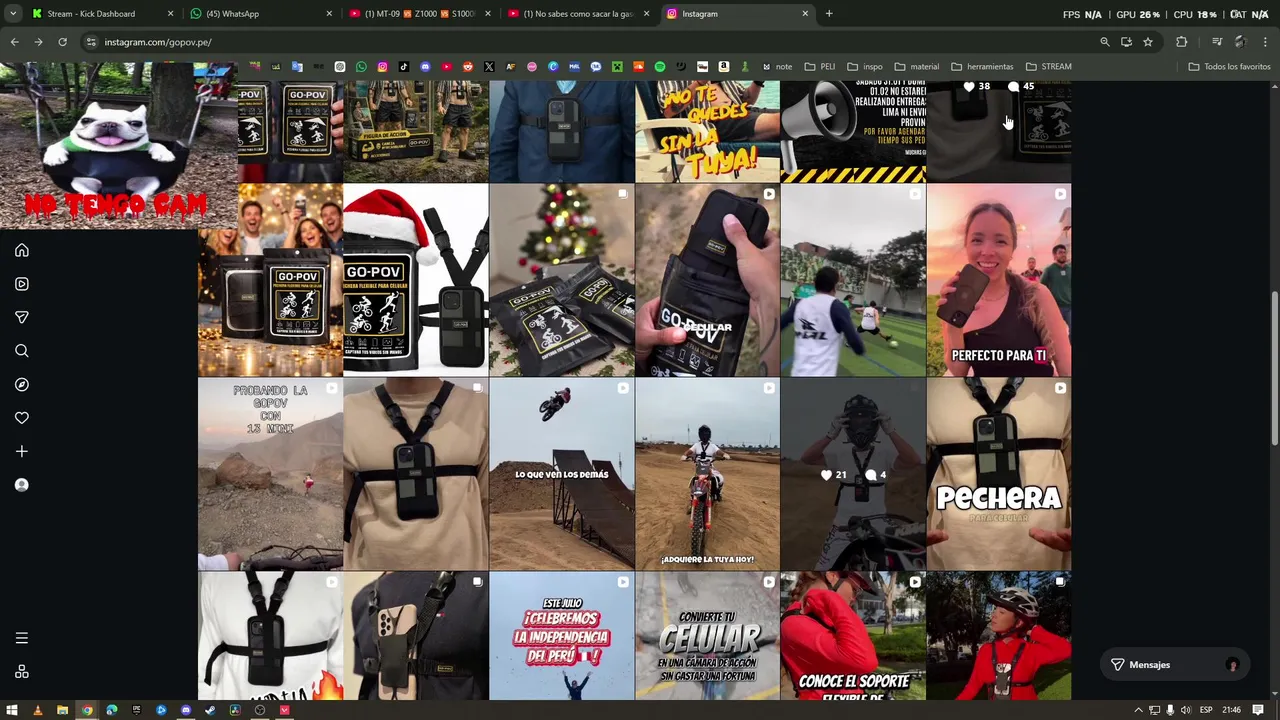Expand the tab search dropdown arrow
This screenshot has width=1280, height=720.
pos(12,14)
